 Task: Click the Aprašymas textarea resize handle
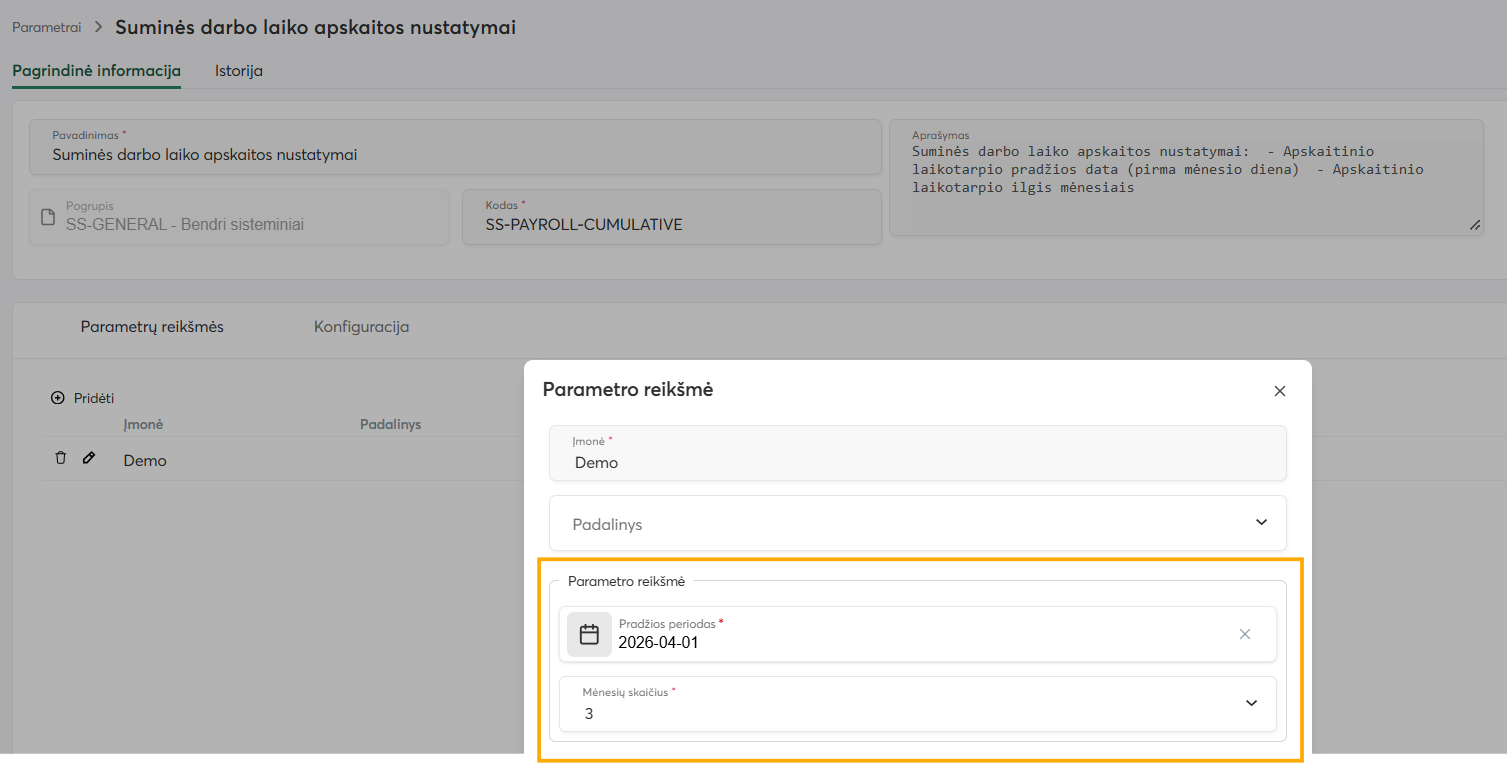pyautogui.click(x=1475, y=226)
